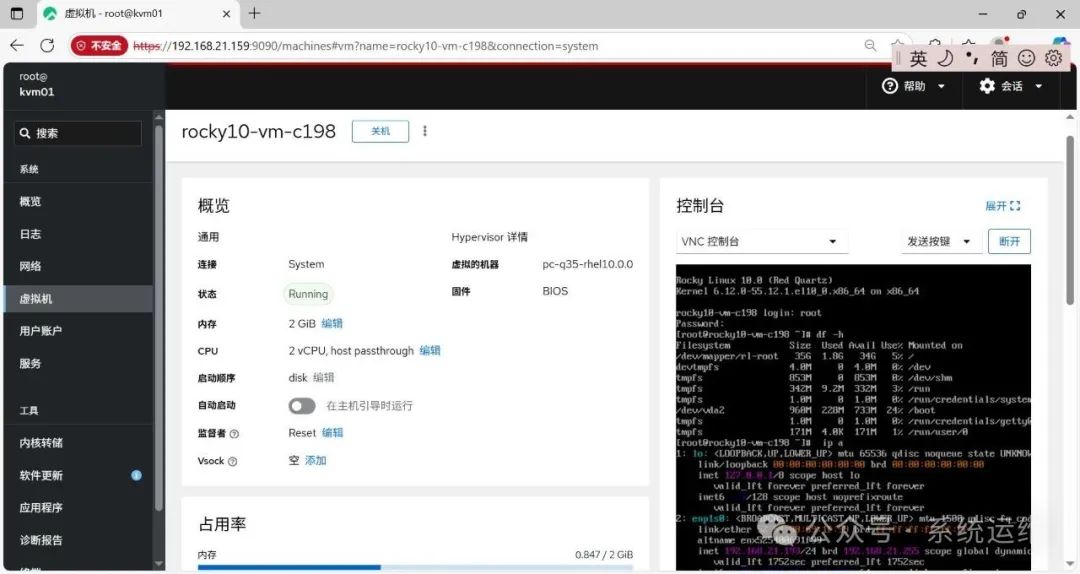Viewport: 1080px width, 574px height.
Task: Click the watchdog help question icon
Action: pos(234,433)
